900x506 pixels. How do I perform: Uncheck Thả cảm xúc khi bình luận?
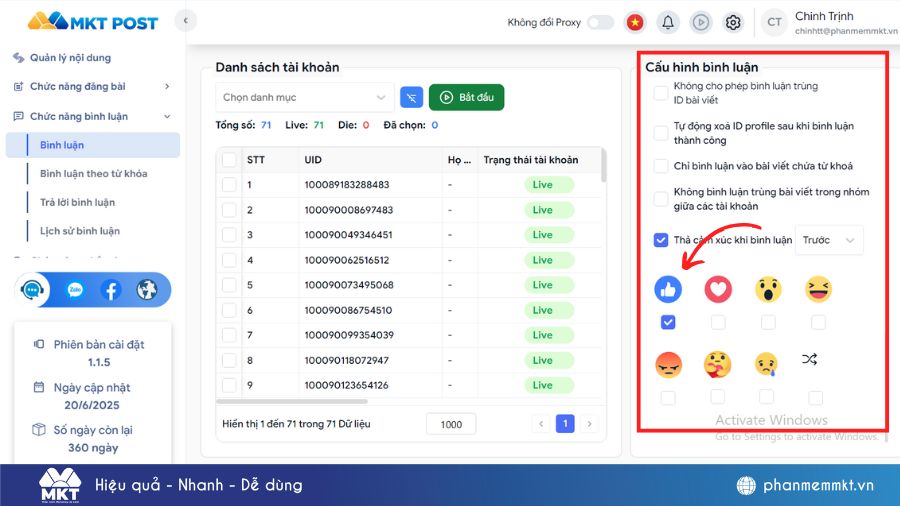[x=661, y=240]
